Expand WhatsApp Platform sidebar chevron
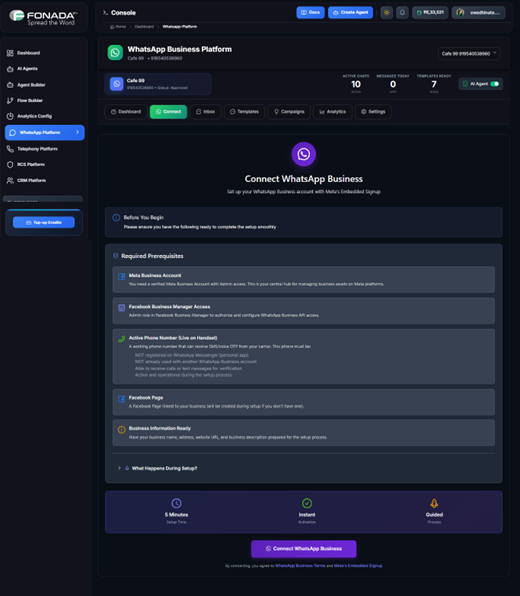Viewport: 520px width, 596px height. [x=77, y=132]
